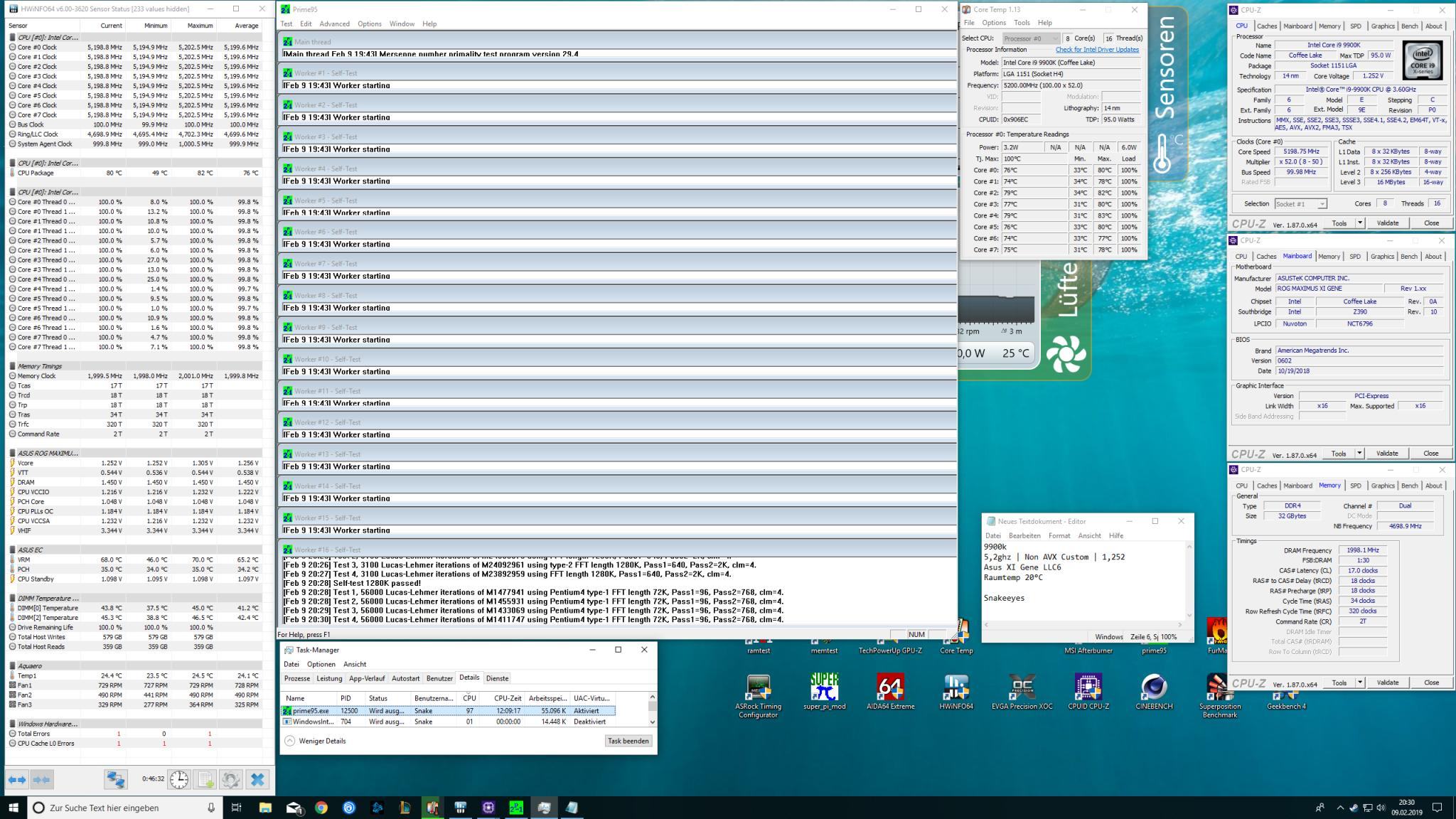Click Tools button in Memory CPU-Z window
Viewport: 1456px width, 819px height.
(1339, 682)
